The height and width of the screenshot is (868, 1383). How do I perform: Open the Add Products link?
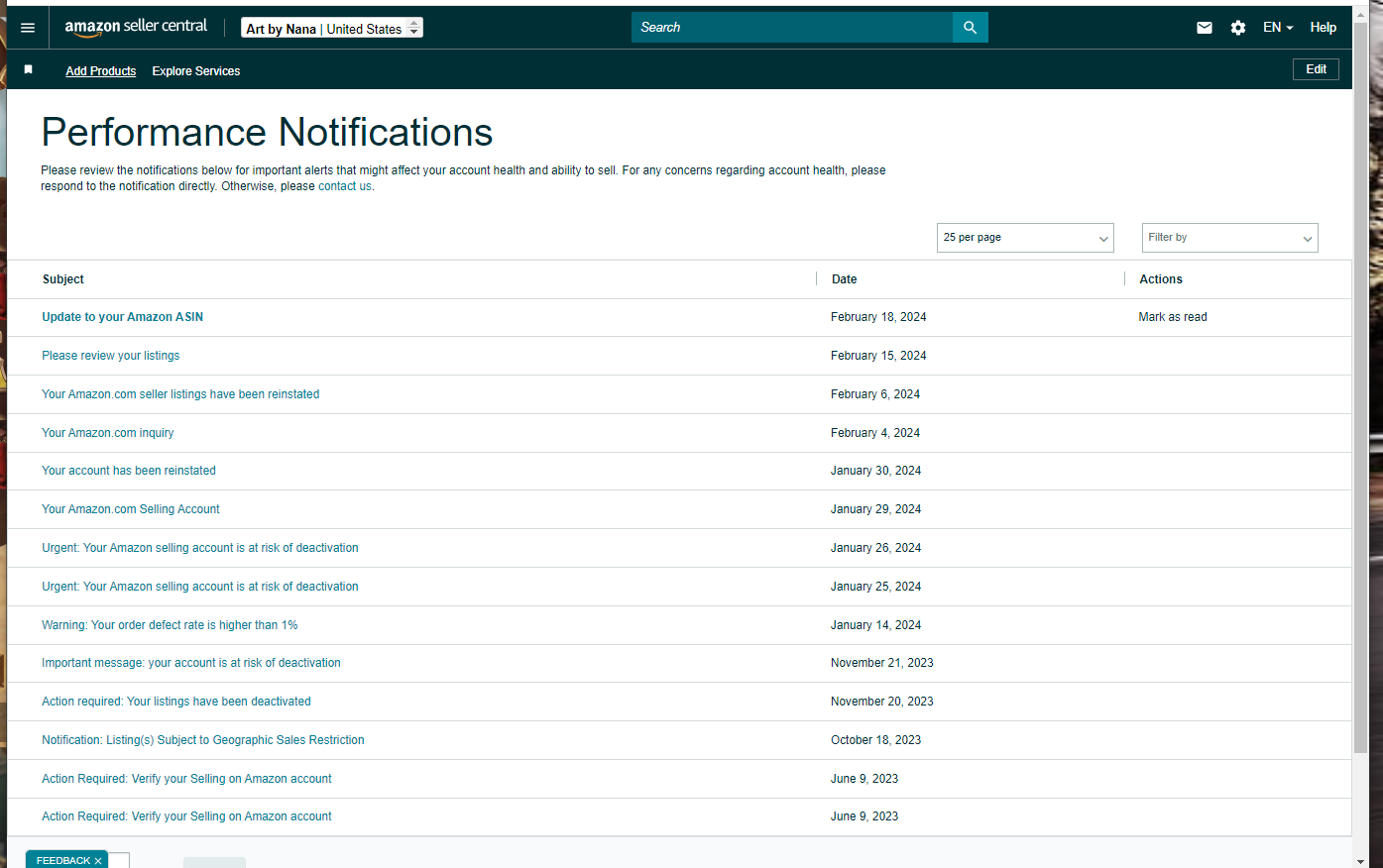(x=101, y=71)
